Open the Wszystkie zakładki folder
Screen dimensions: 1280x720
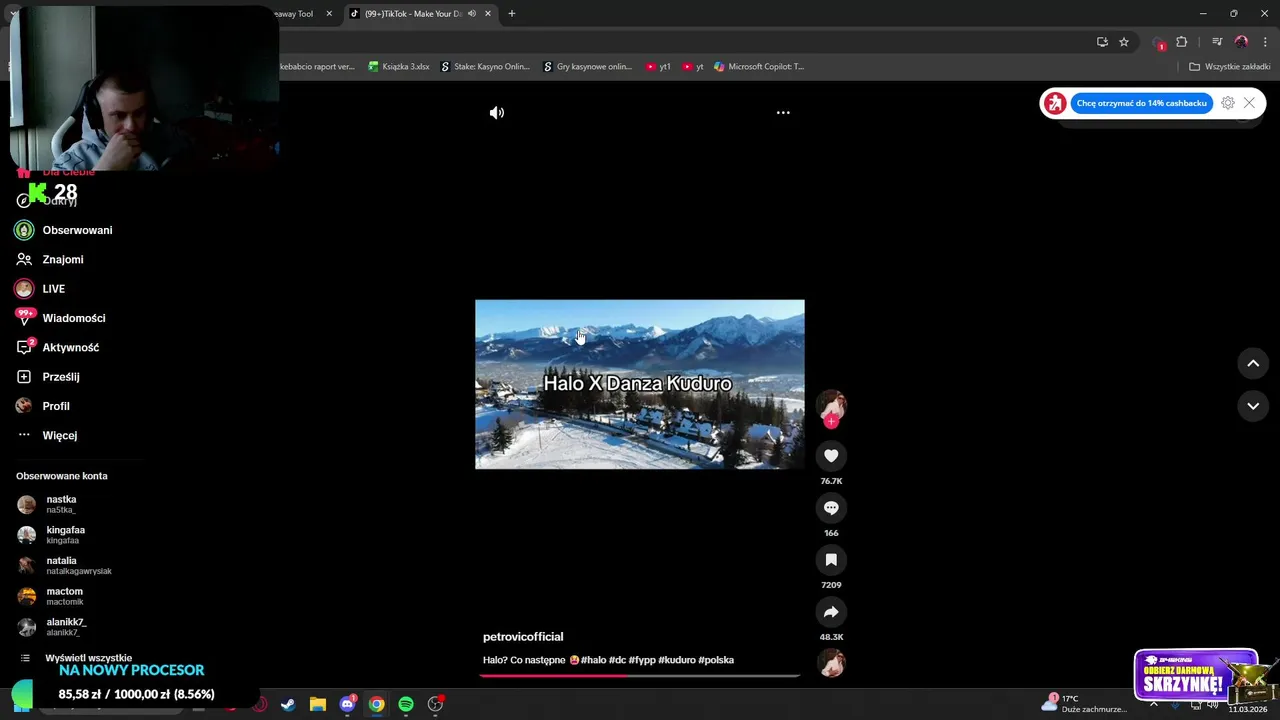(1230, 67)
